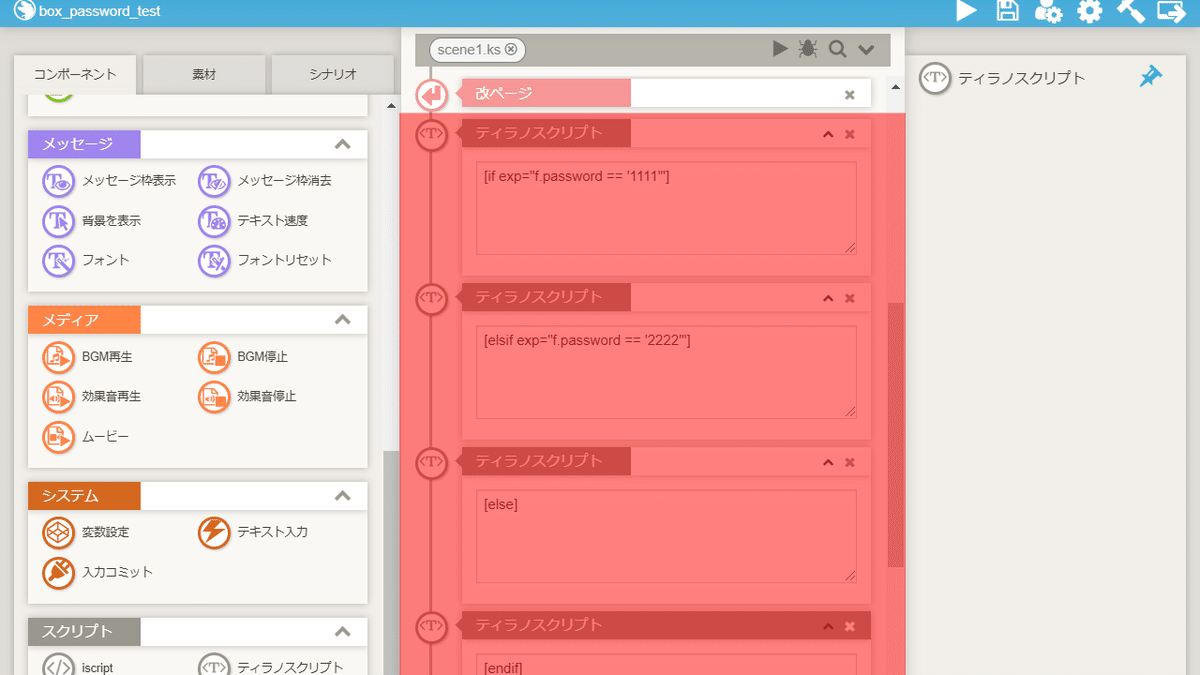
Task: Click the component panel vertical scrollbar
Action: coord(391,562)
